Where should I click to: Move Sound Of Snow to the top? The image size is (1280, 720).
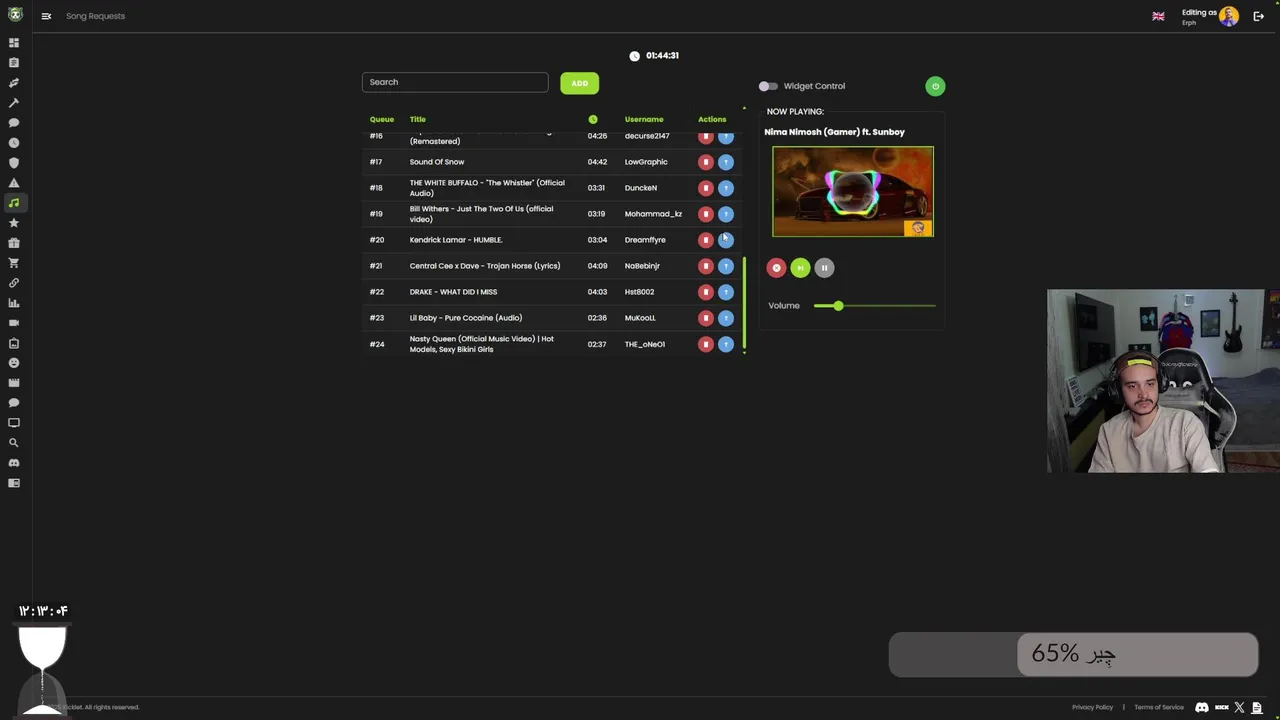726,162
